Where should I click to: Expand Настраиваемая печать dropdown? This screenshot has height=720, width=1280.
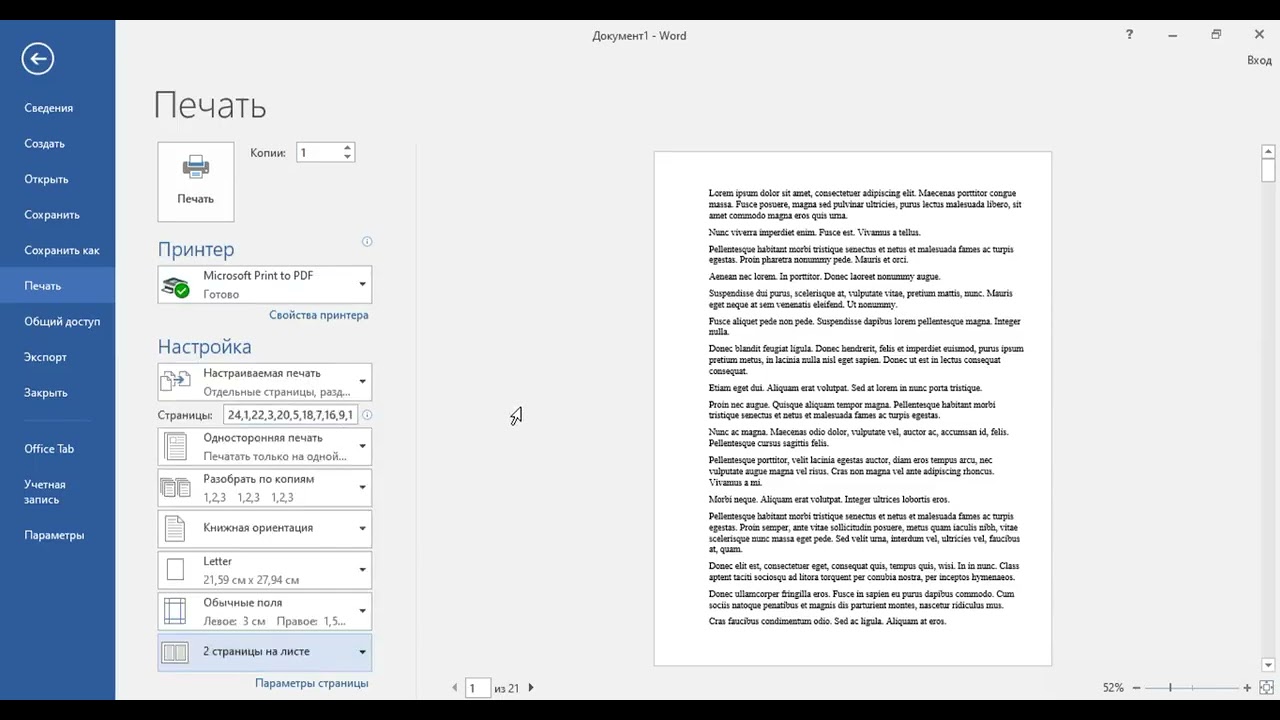pos(265,382)
